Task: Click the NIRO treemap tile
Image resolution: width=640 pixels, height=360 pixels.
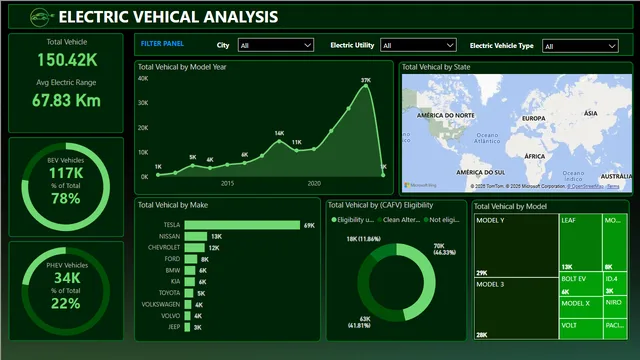Action: tap(615, 307)
